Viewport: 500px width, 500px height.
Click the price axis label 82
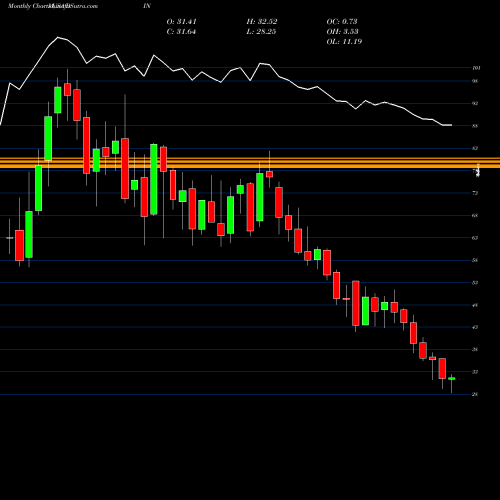pos(475,148)
